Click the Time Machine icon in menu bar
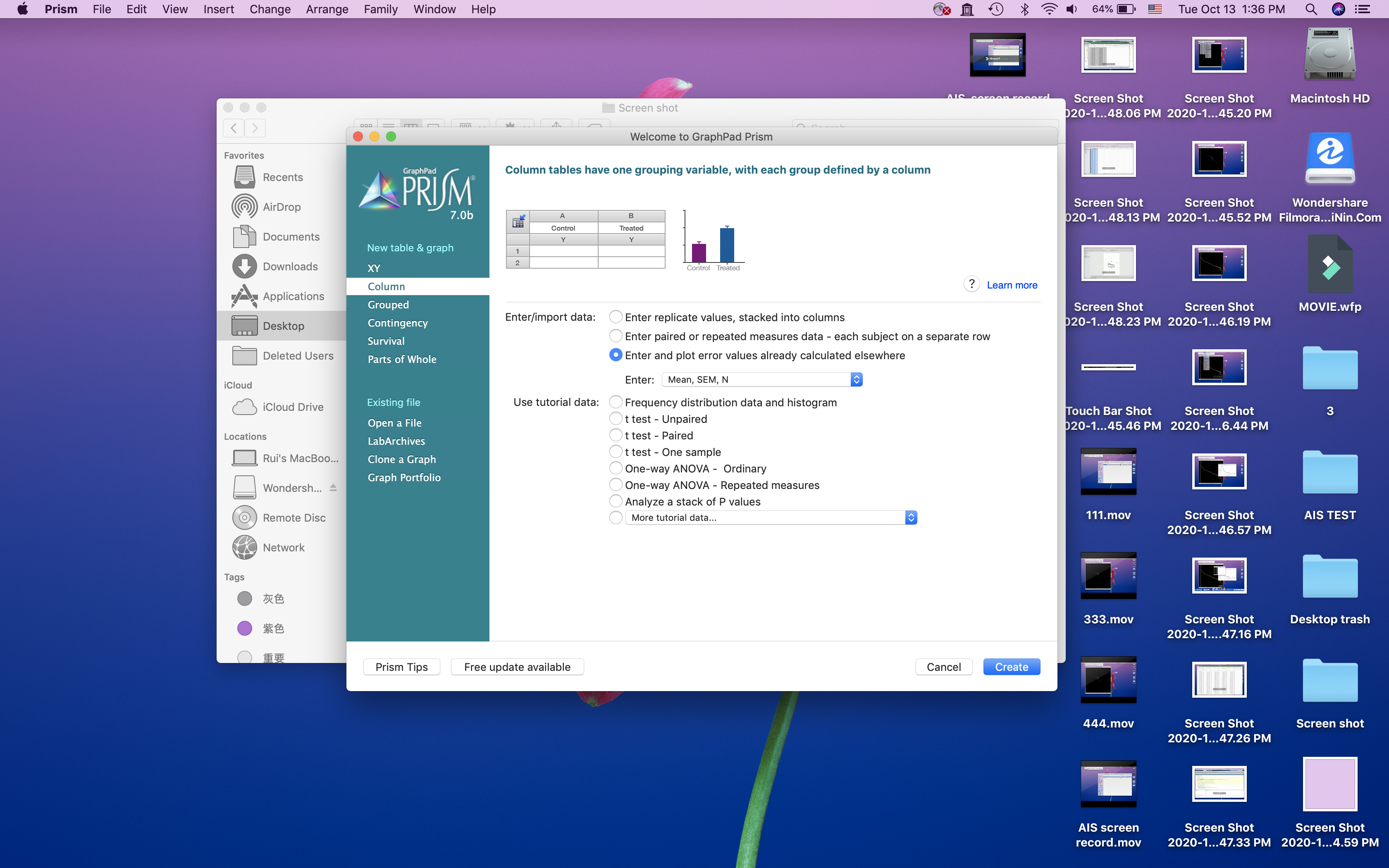This screenshot has width=1389, height=868. coord(996,9)
